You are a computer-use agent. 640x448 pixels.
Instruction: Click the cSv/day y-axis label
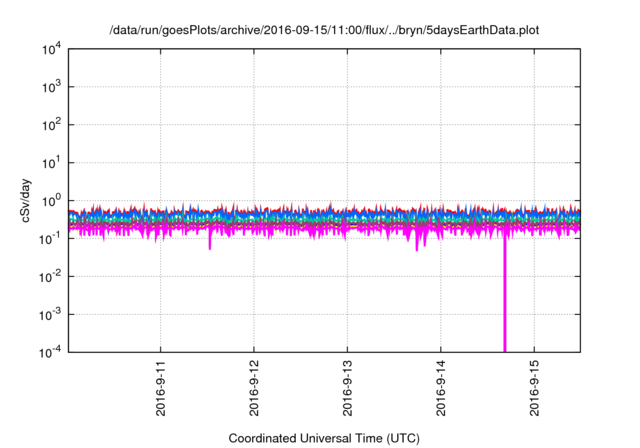pyautogui.click(x=25, y=200)
